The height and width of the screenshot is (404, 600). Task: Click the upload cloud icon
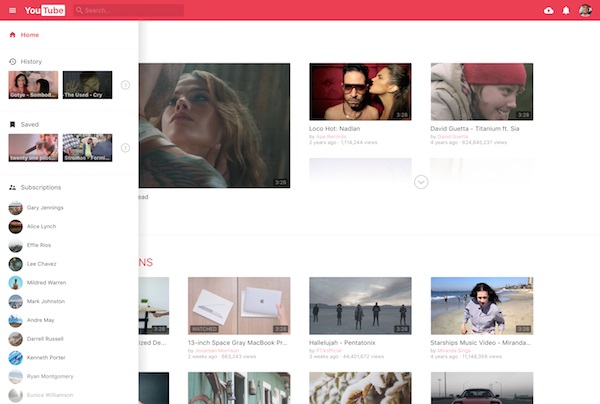[x=548, y=10]
